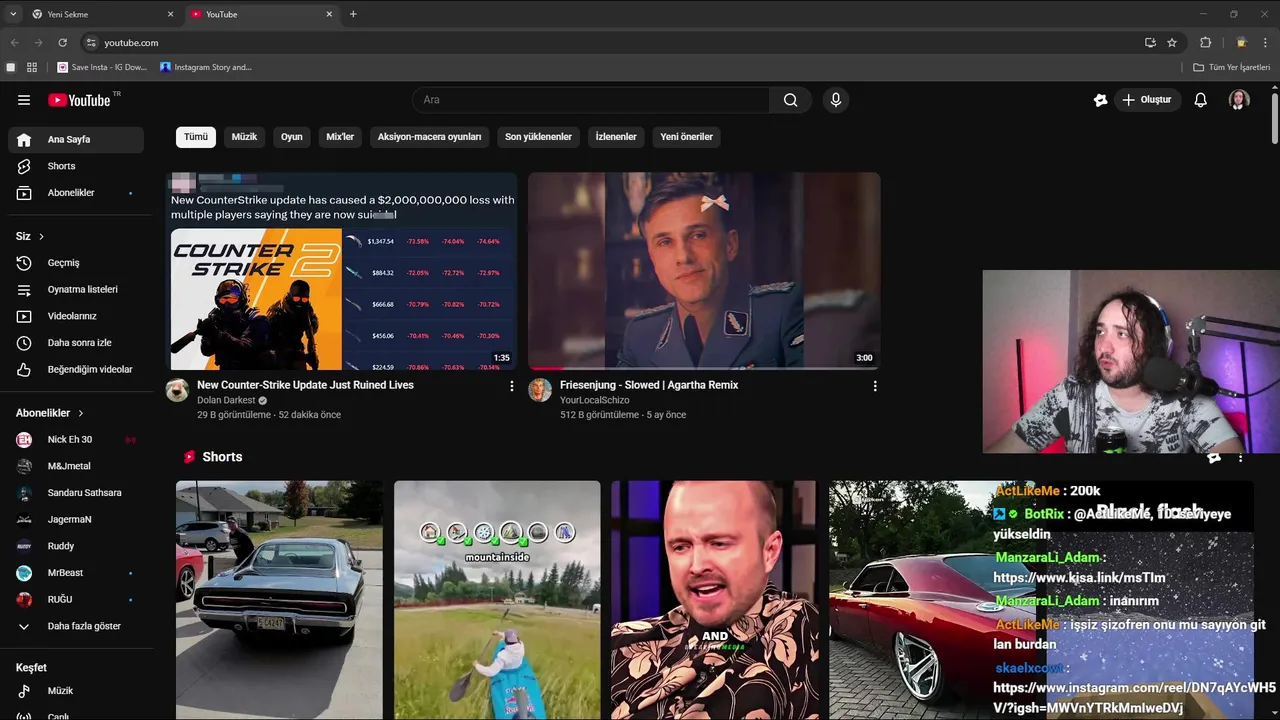Open the mountainside kayak Short

pyautogui.click(x=497, y=600)
